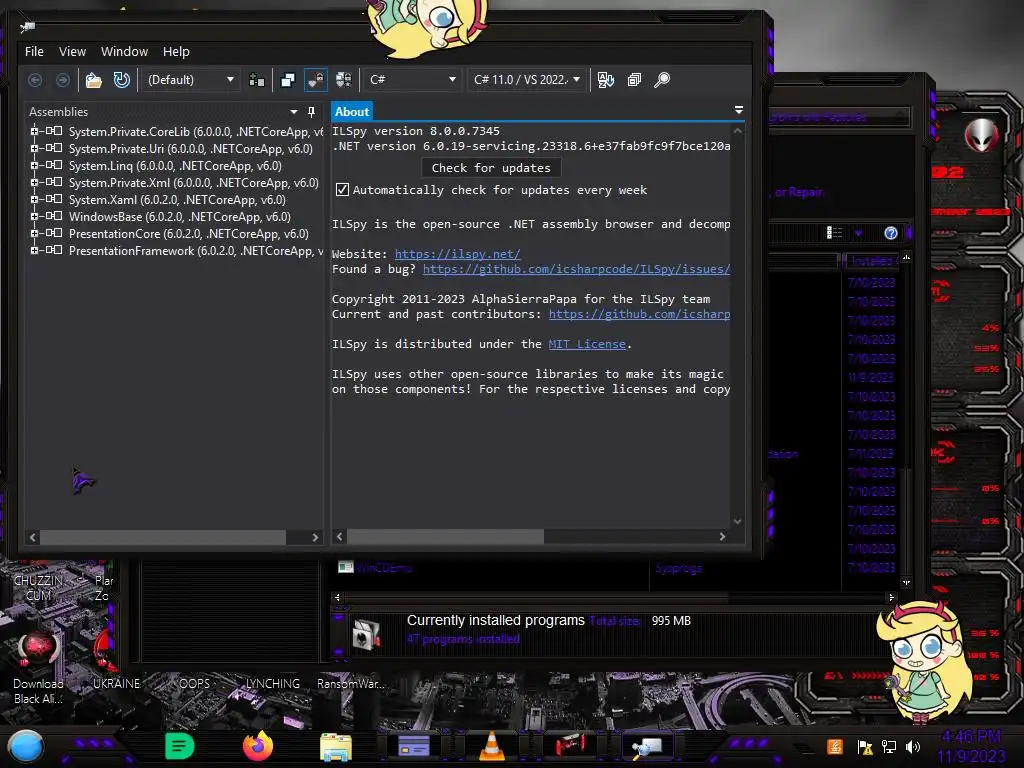Expand the System.Private.Uri node
This screenshot has height=768, width=1024.
coord(34,148)
